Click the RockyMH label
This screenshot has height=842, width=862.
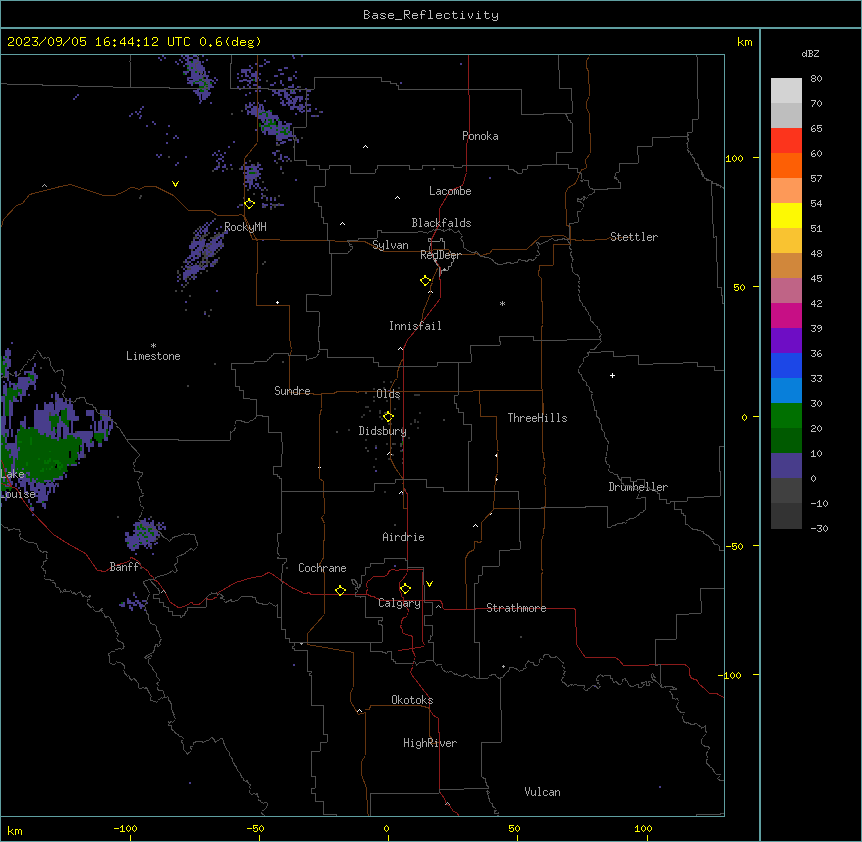245,227
